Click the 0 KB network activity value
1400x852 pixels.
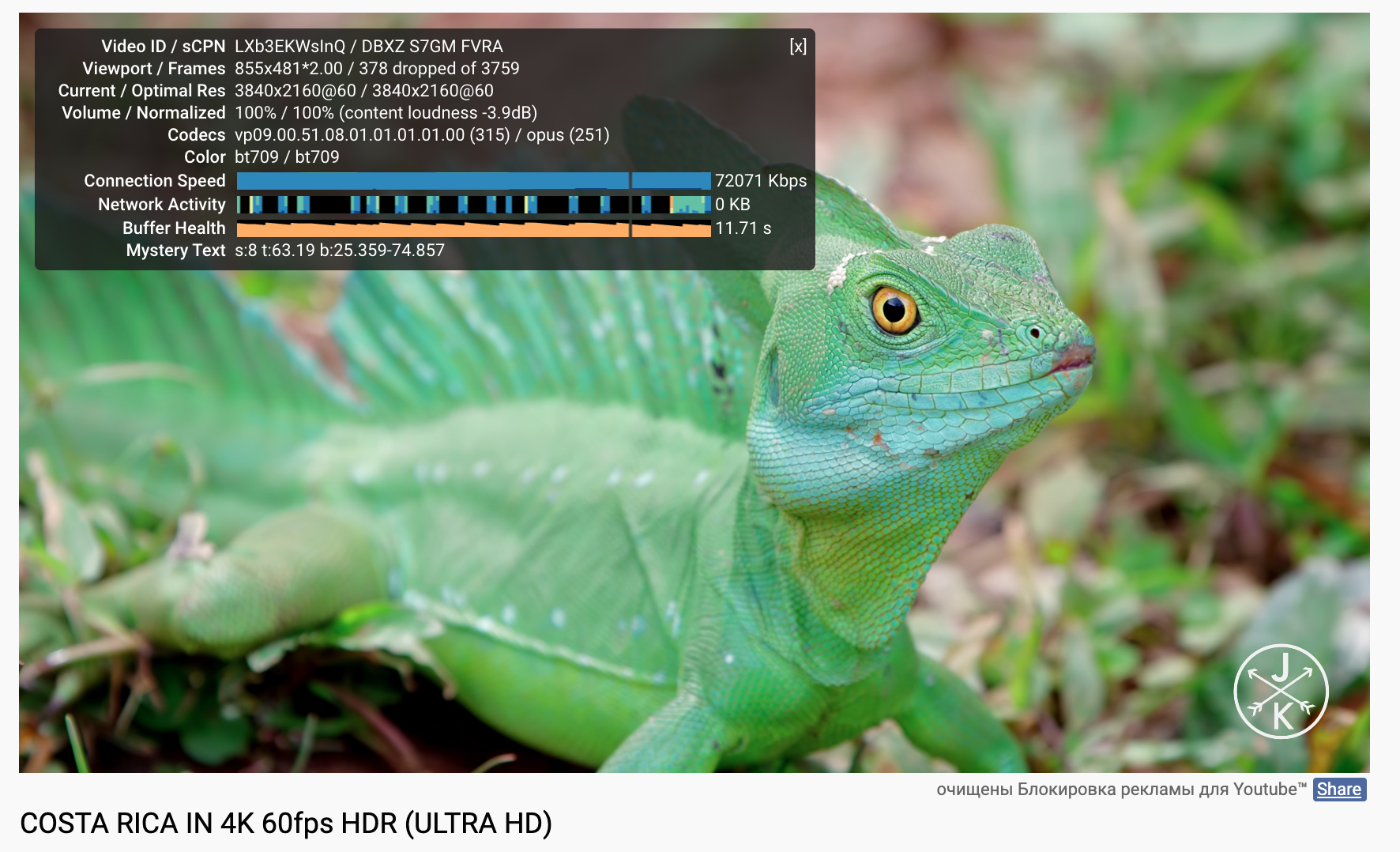click(x=733, y=204)
